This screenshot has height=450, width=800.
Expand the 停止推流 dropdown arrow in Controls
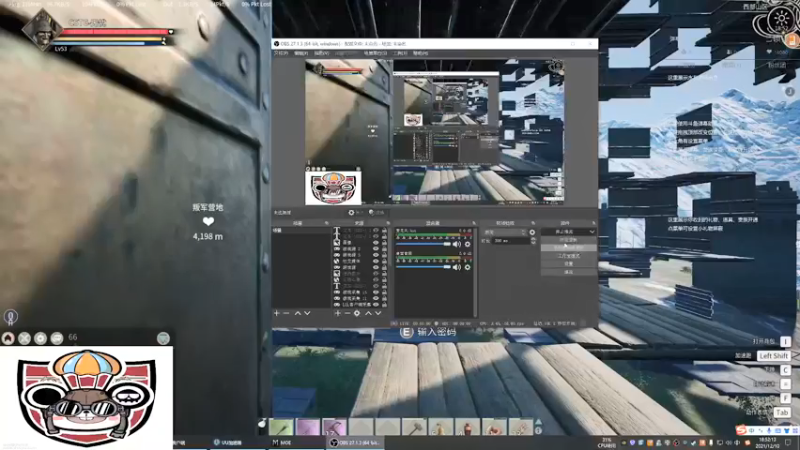click(592, 232)
